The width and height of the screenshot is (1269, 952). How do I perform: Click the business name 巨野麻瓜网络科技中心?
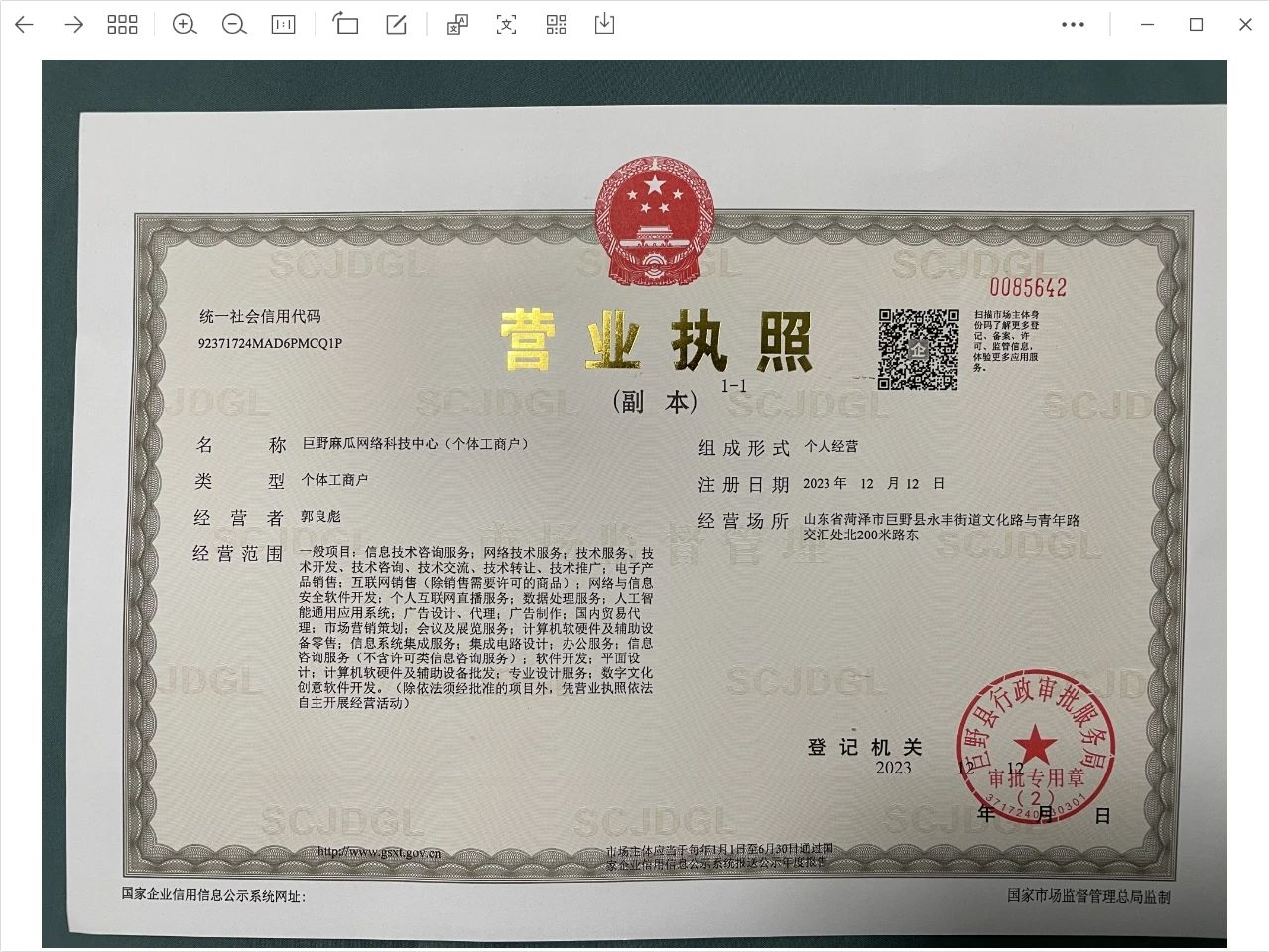coord(369,444)
